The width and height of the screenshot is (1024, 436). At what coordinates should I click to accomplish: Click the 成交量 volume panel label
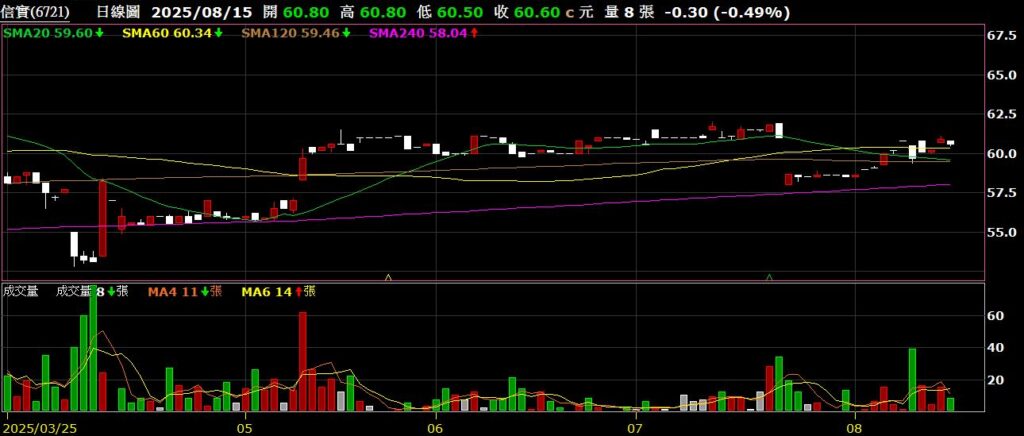tap(21, 292)
